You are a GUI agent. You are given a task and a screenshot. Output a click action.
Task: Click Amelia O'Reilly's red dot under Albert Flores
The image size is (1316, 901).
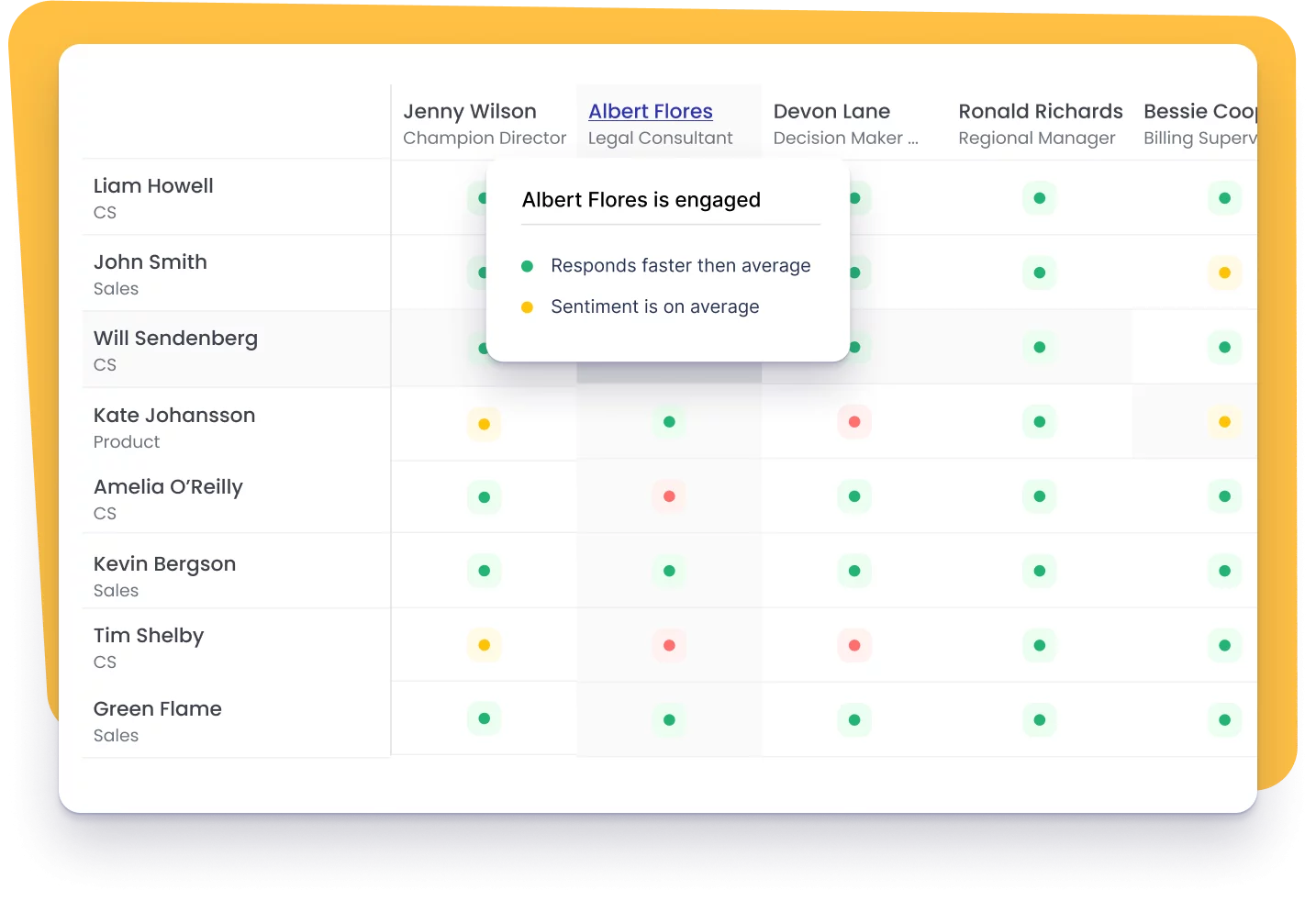pos(669,496)
